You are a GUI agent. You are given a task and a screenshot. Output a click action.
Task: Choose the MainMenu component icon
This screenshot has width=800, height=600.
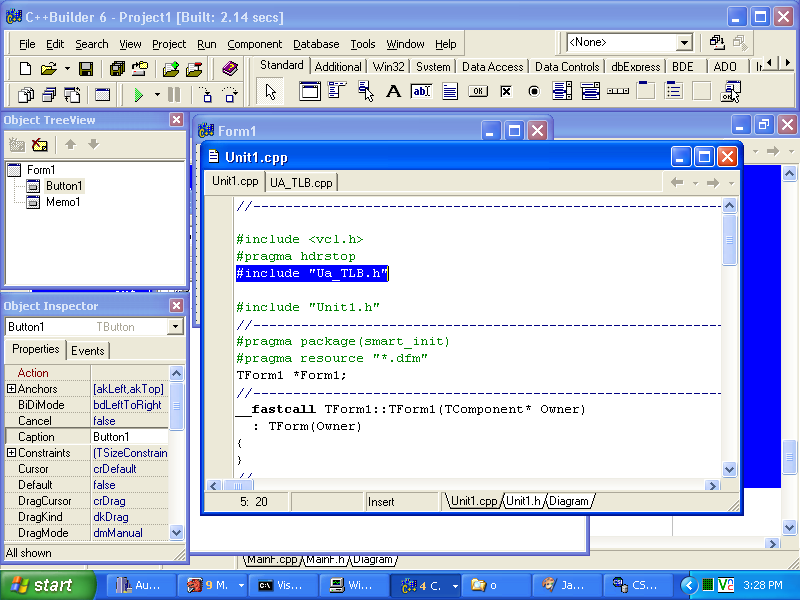[x=337, y=92]
